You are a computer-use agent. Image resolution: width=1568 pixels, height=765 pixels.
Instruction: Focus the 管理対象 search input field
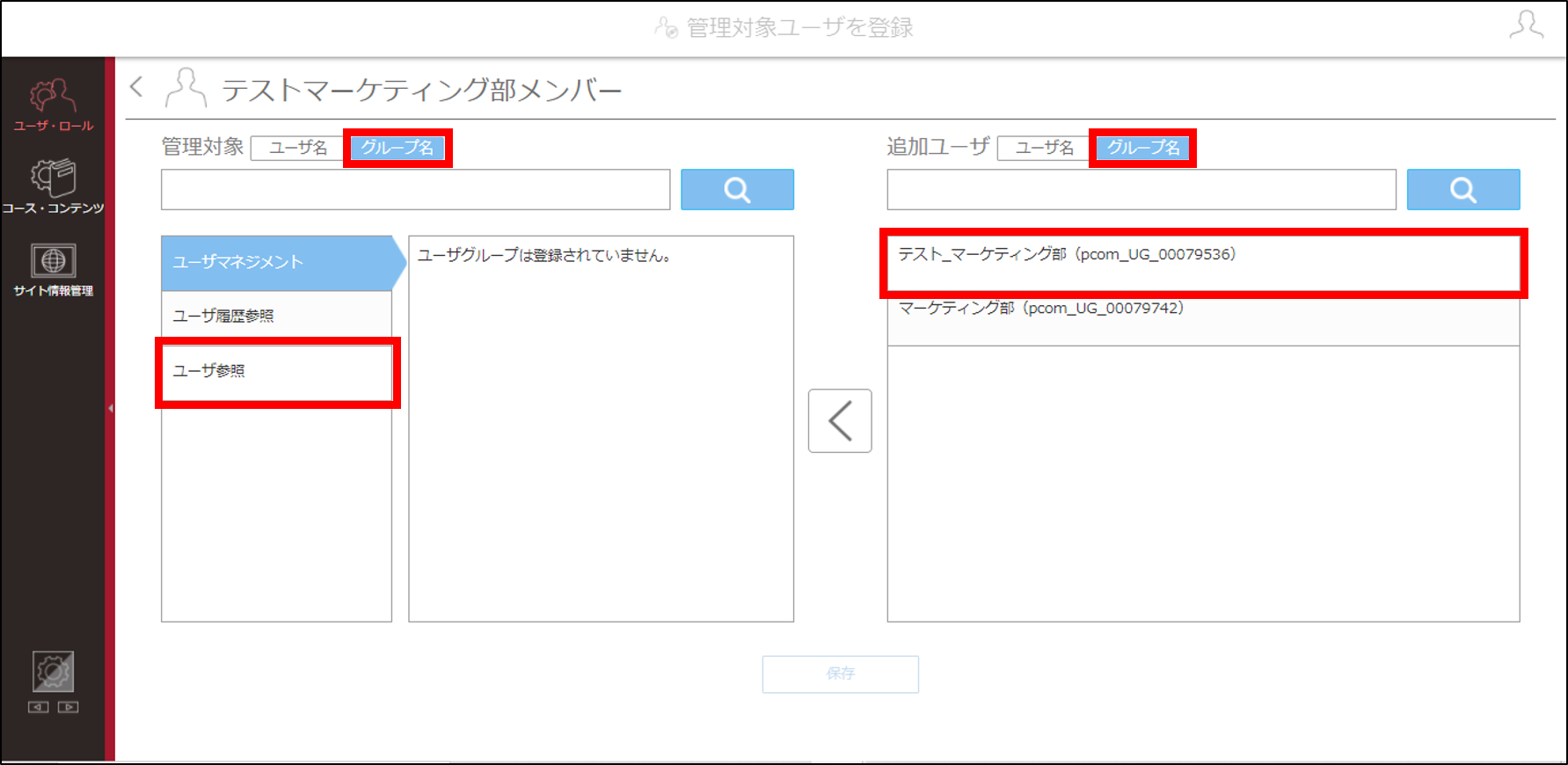pyautogui.click(x=415, y=189)
